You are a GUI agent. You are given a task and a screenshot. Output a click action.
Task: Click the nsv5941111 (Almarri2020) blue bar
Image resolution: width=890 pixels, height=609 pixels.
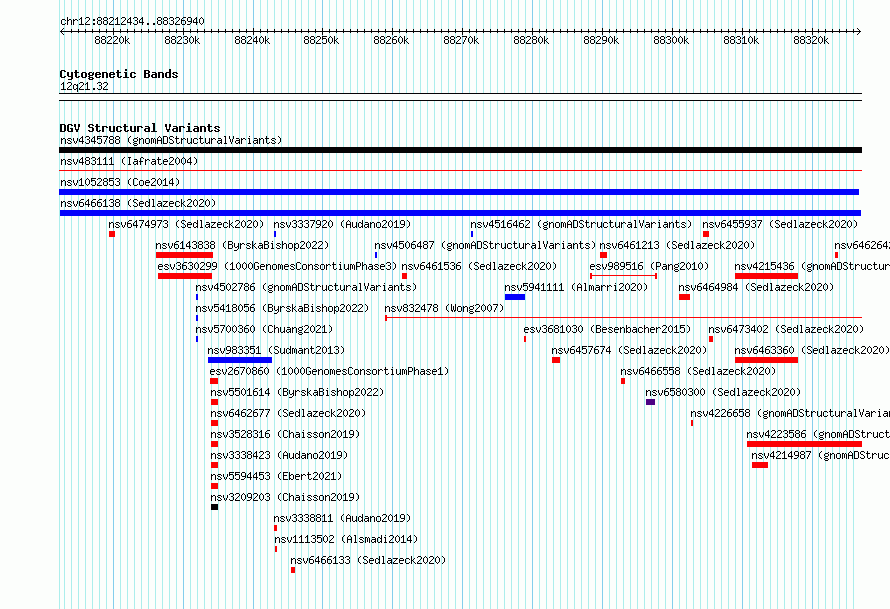point(515,297)
